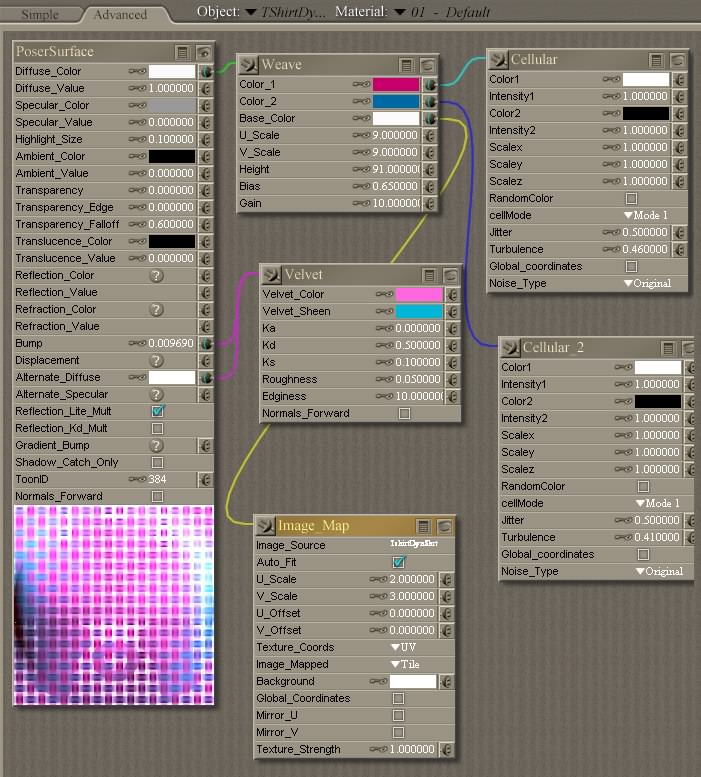The image size is (701, 777).
Task: Click the Weave Color_1 plug icon
Action: [x=430, y=85]
